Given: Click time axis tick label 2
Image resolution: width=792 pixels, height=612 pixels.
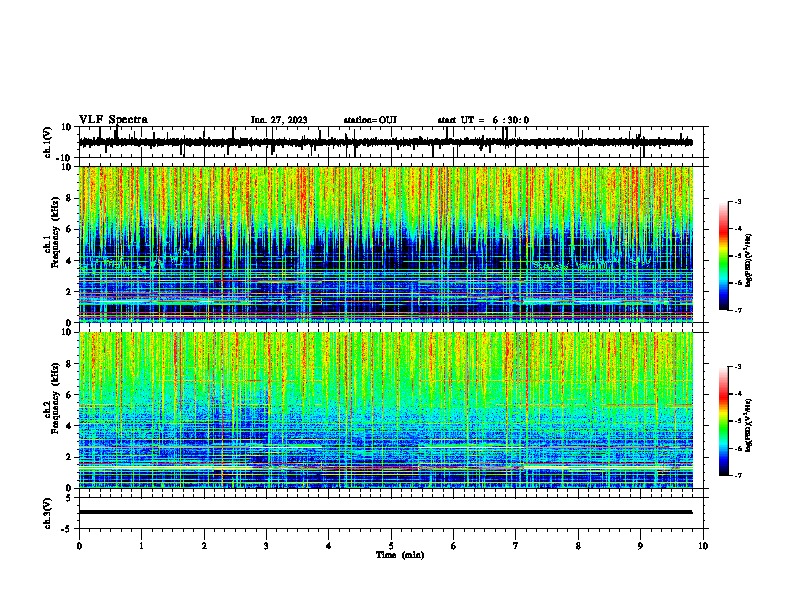Looking at the screenshot, I should click(x=204, y=546).
